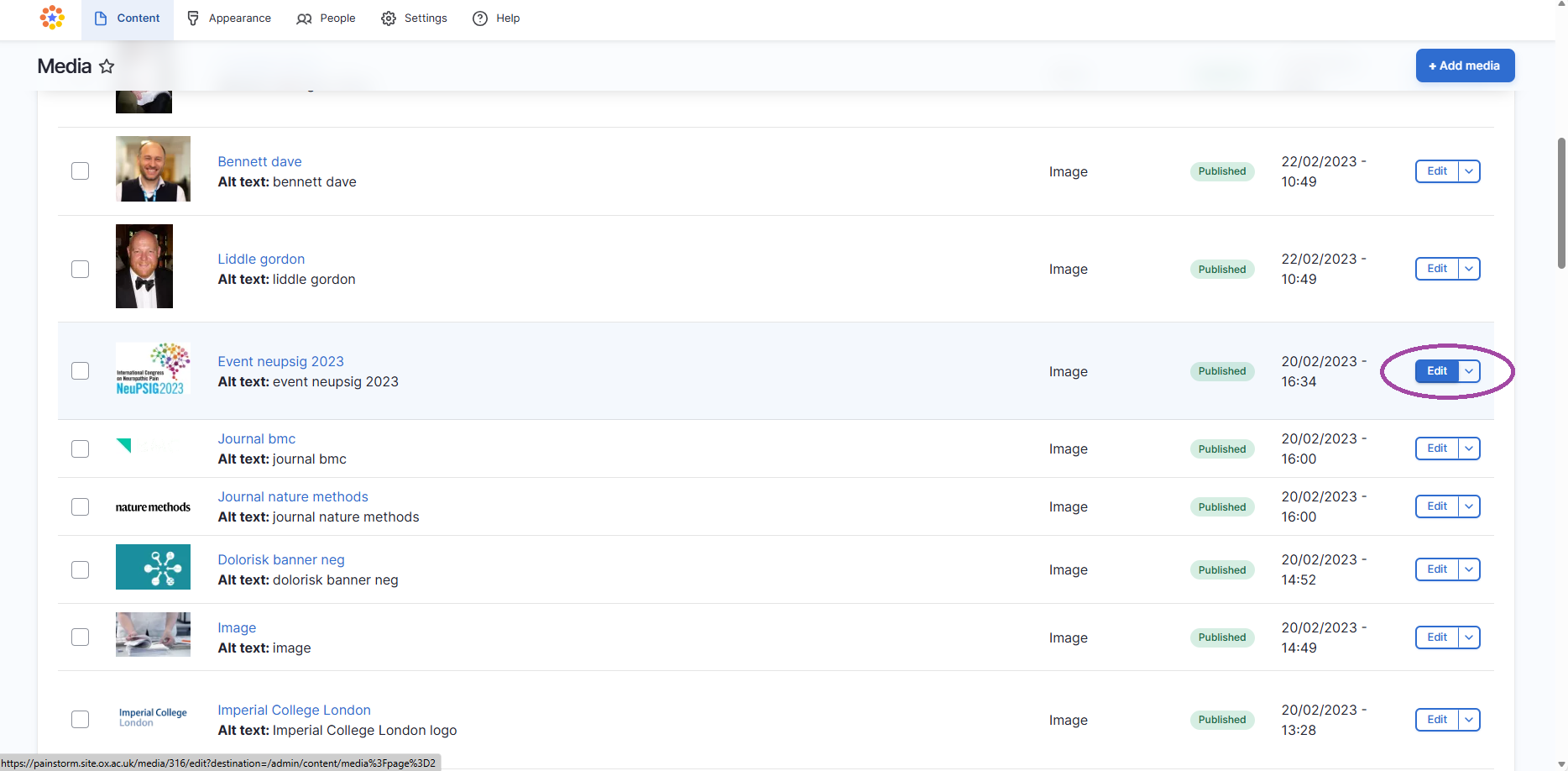
Task: Open the Appearance menu
Action: pyautogui.click(x=239, y=18)
